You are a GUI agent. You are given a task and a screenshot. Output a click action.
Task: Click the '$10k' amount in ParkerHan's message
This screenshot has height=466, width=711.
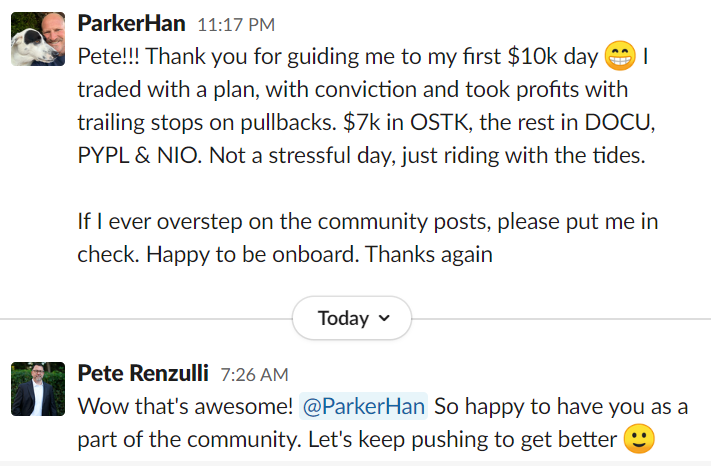point(532,57)
